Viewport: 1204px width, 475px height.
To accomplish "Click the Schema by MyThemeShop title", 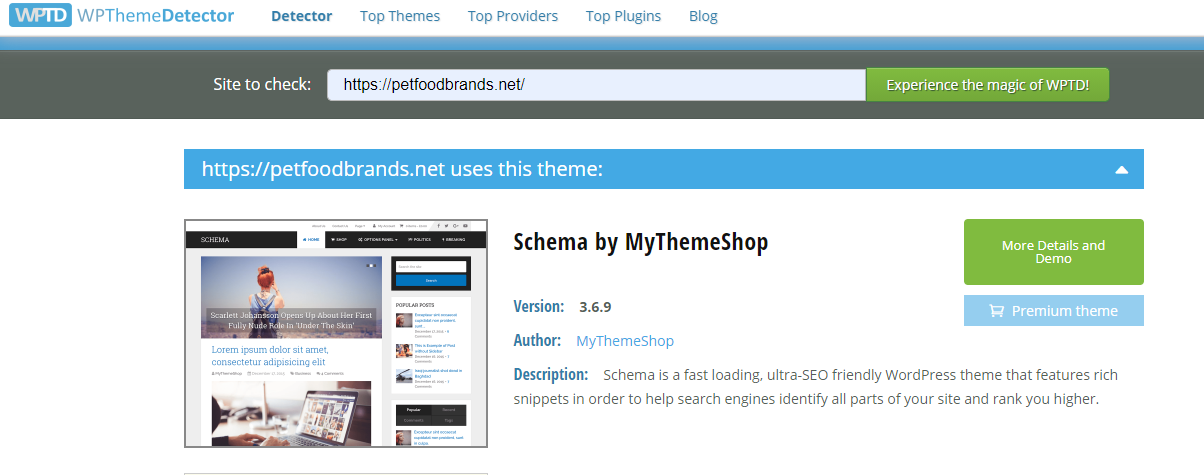I will [640, 242].
